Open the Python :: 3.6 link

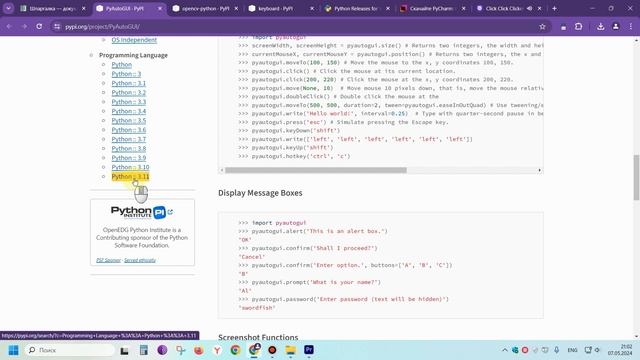(x=129, y=130)
